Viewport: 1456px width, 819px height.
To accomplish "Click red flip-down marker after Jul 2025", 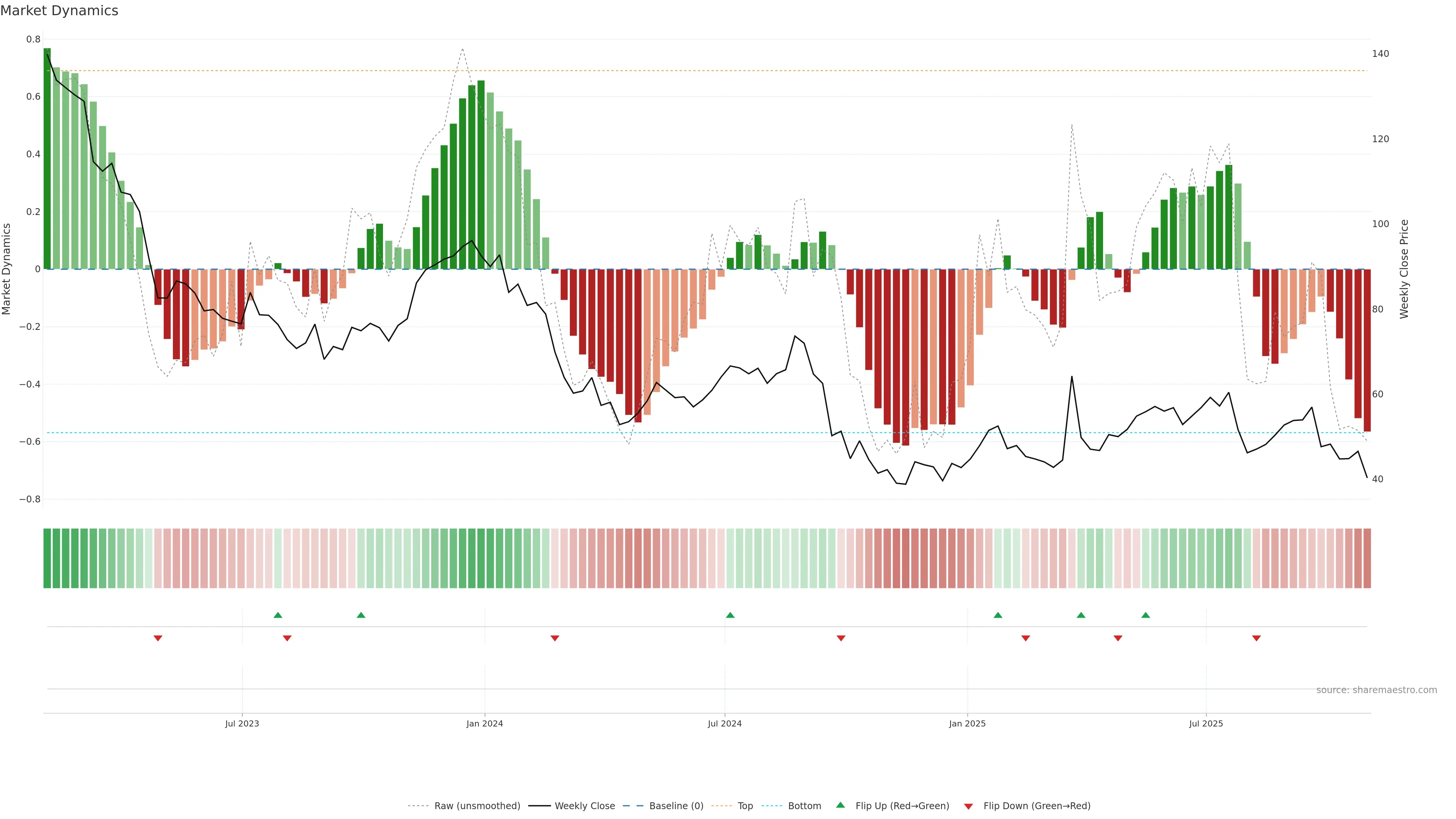I will (x=1257, y=638).
